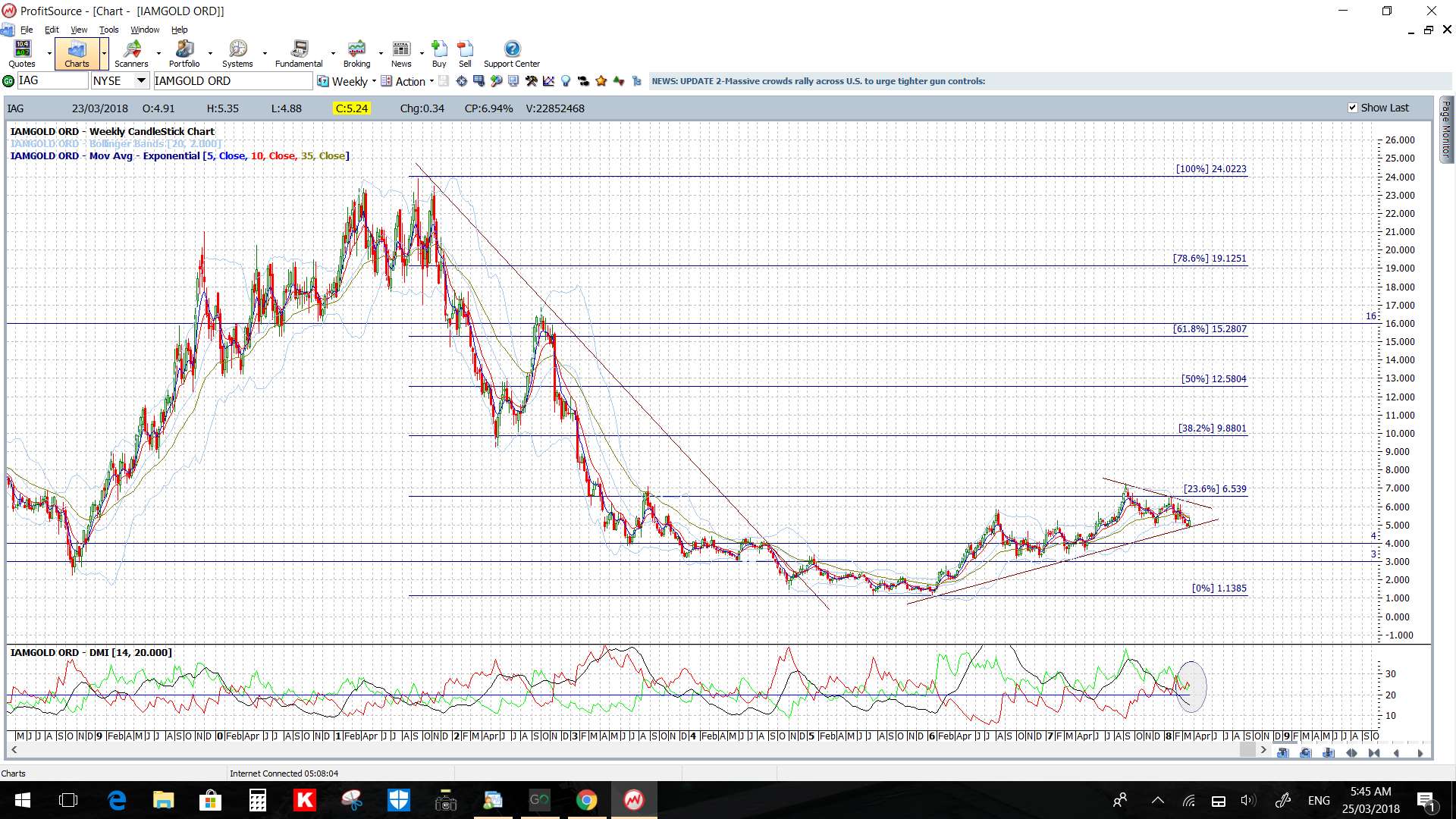Click the Sell order icon
The height and width of the screenshot is (819, 1456).
(465, 54)
